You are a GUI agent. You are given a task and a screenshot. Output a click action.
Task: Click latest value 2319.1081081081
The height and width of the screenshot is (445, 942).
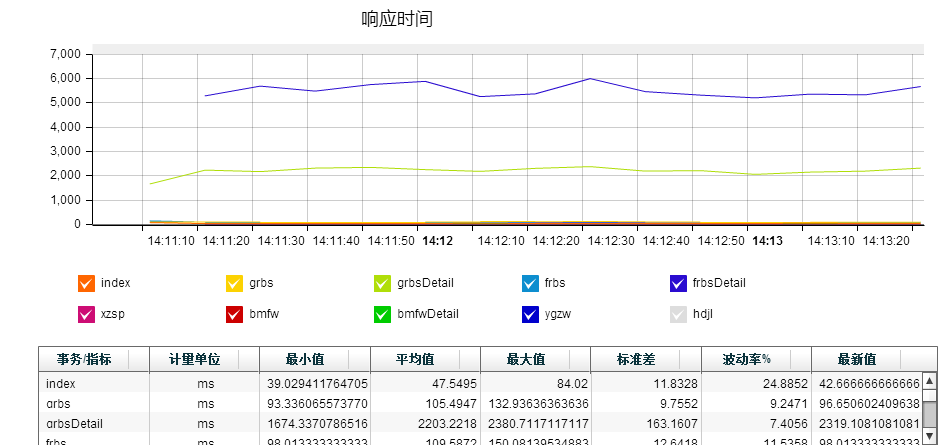869,424
